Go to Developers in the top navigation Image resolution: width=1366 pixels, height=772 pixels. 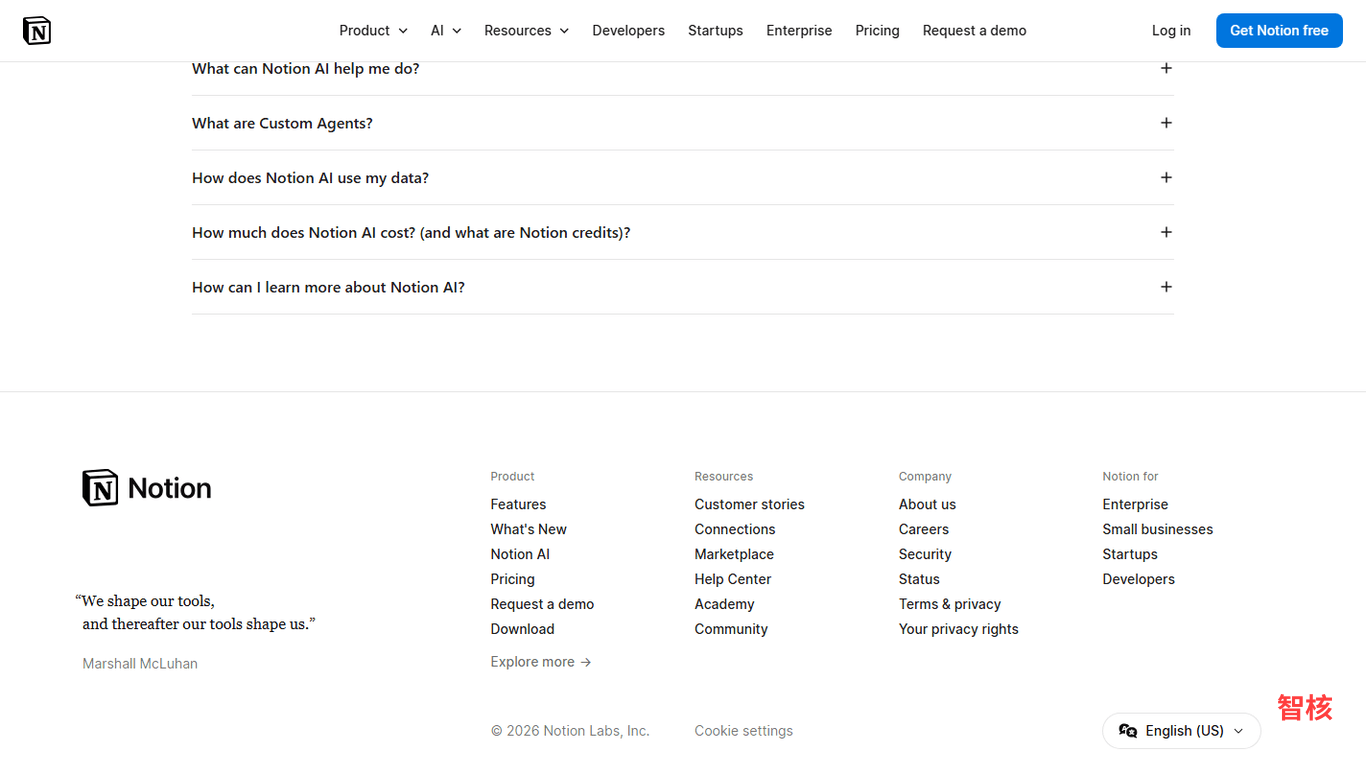coord(628,31)
